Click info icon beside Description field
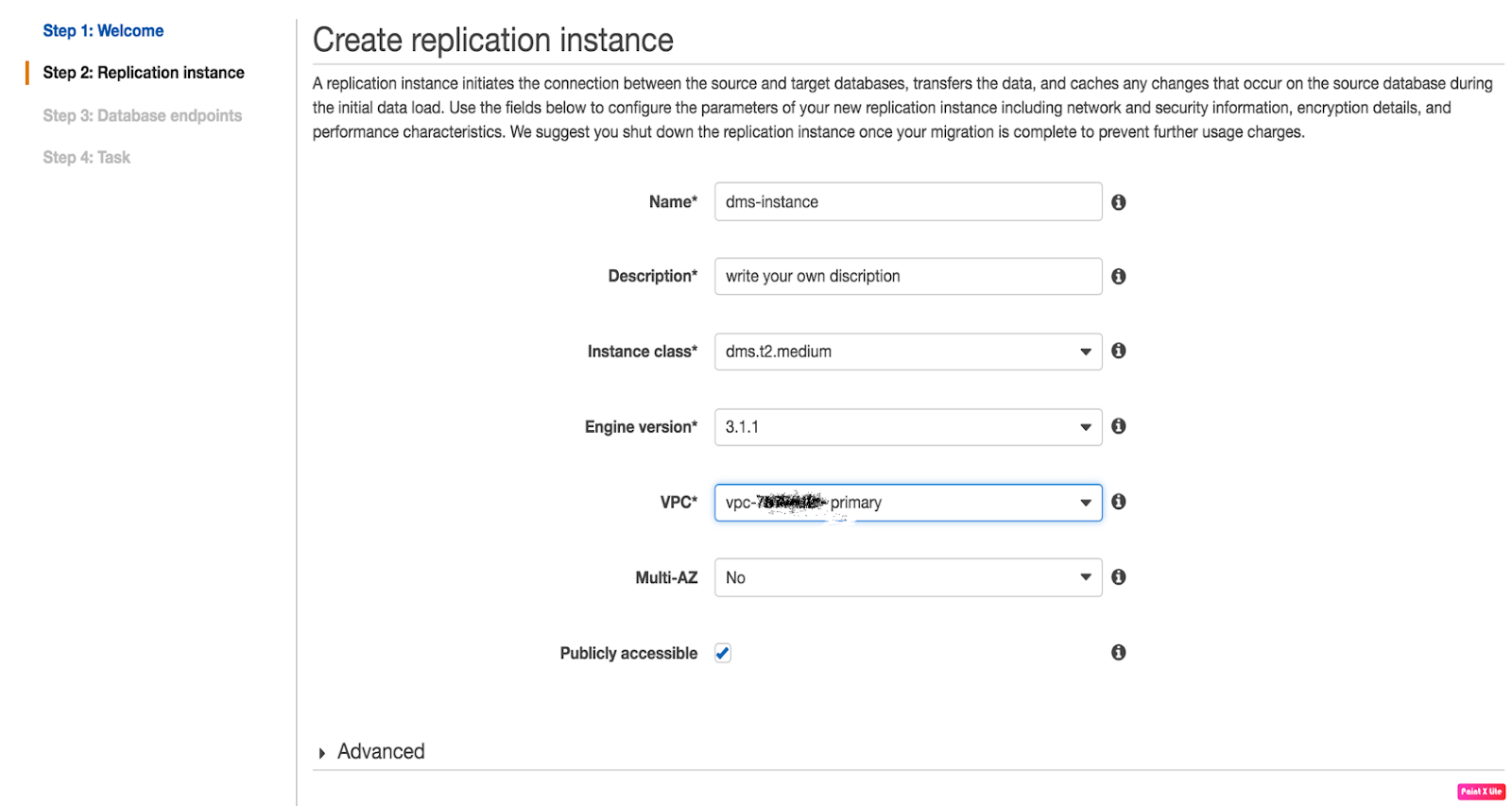This screenshot has height=806, width=1512. pos(1118,276)
